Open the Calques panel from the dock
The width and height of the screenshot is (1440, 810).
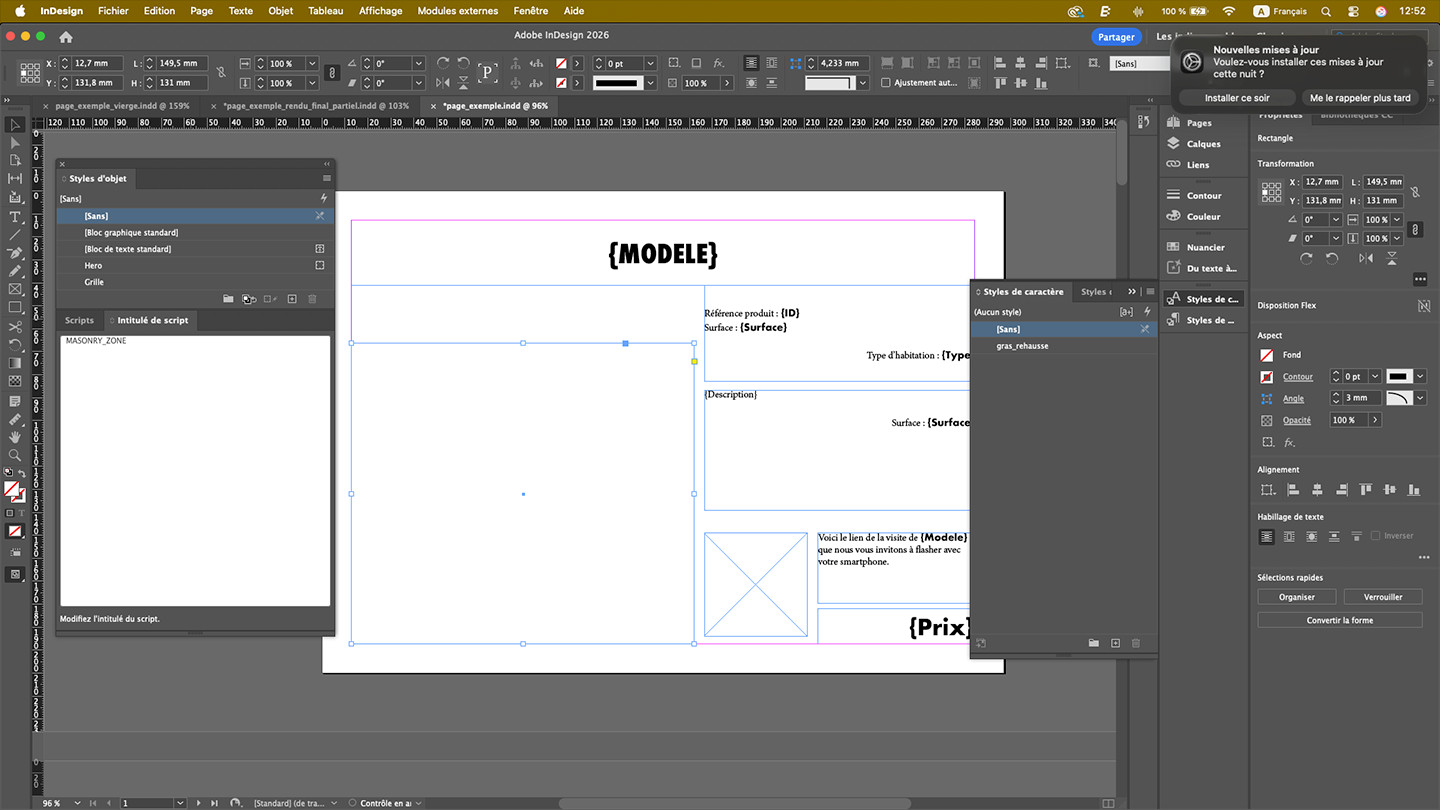tap(1203, 144)
